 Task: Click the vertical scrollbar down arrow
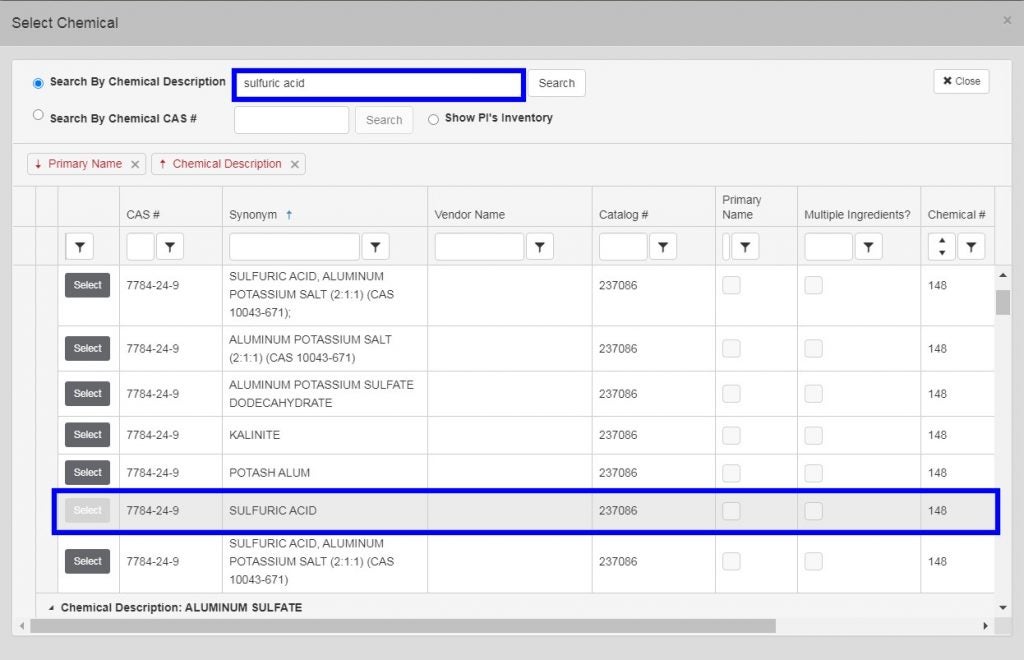1002,608
